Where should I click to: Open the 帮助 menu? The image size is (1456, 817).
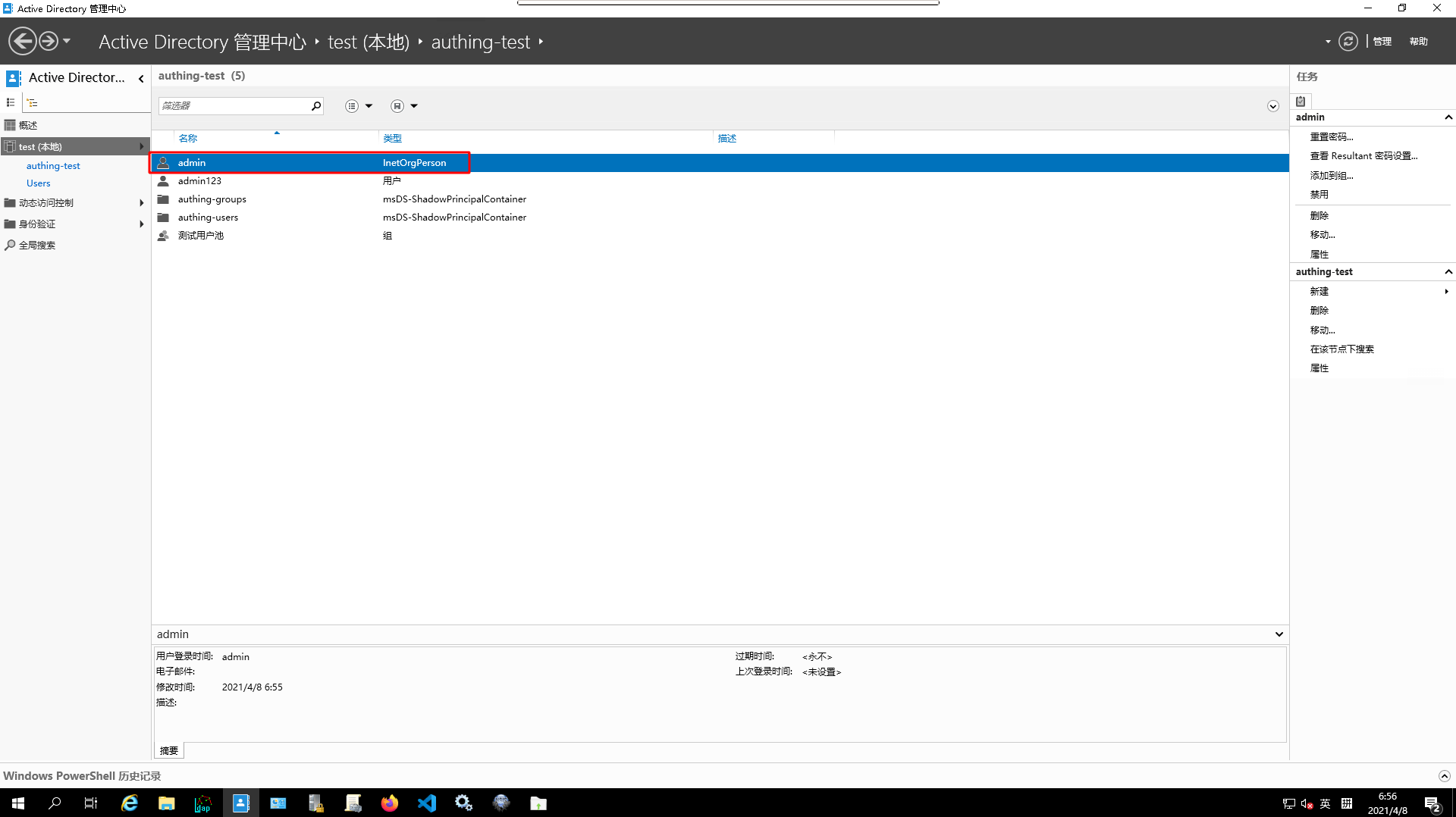click(1418, 42)
